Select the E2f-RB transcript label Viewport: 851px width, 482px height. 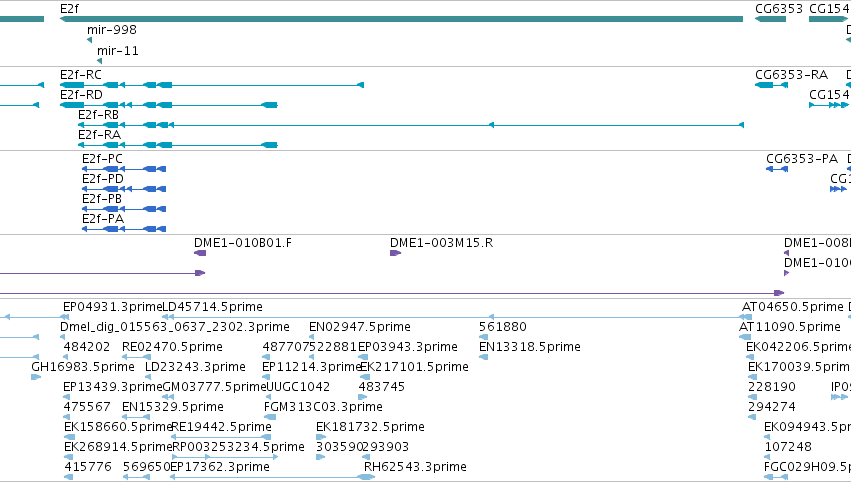pyautogui.click(x=98, y=115)
